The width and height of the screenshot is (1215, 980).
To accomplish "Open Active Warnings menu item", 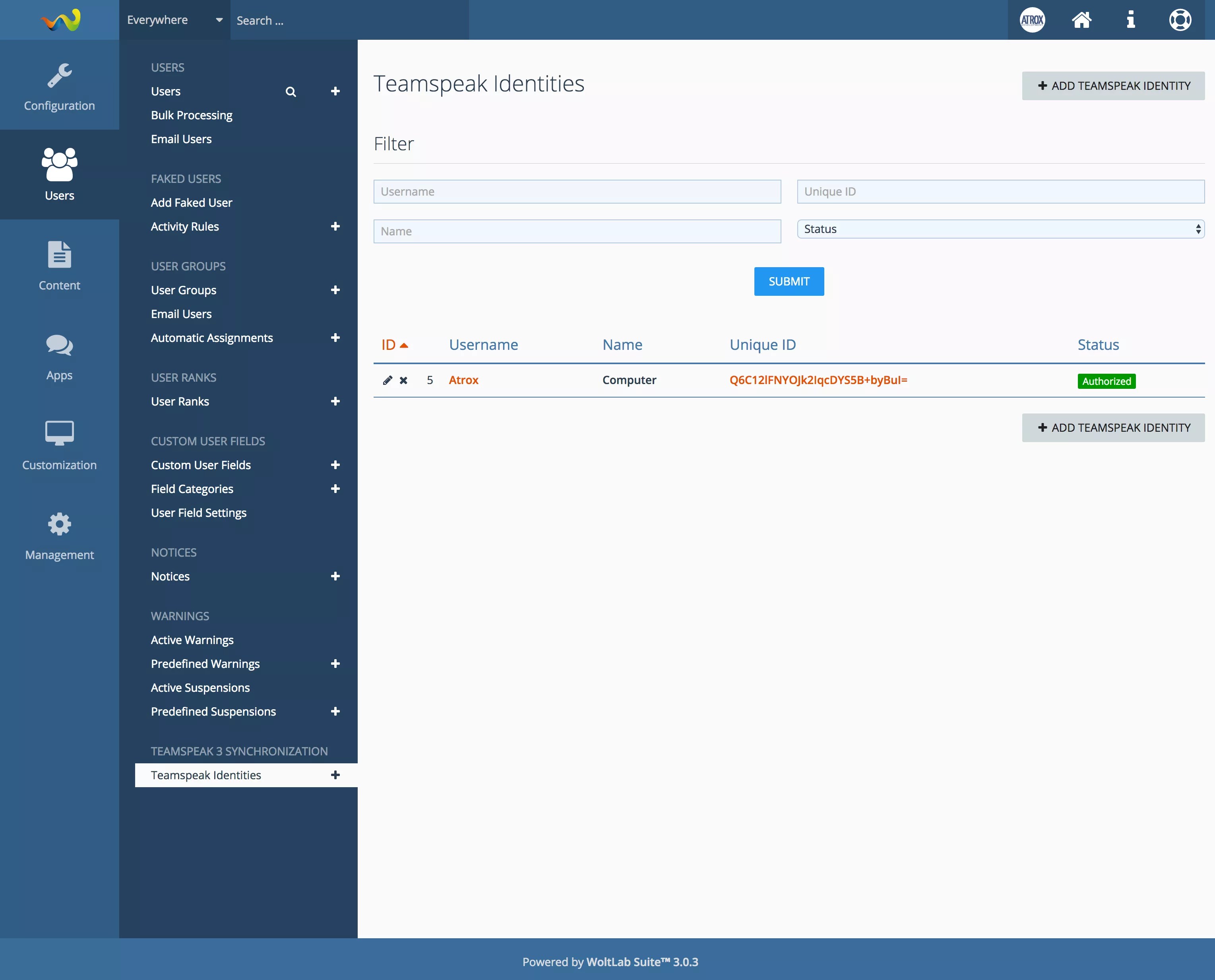I will (x=192, y=640).
